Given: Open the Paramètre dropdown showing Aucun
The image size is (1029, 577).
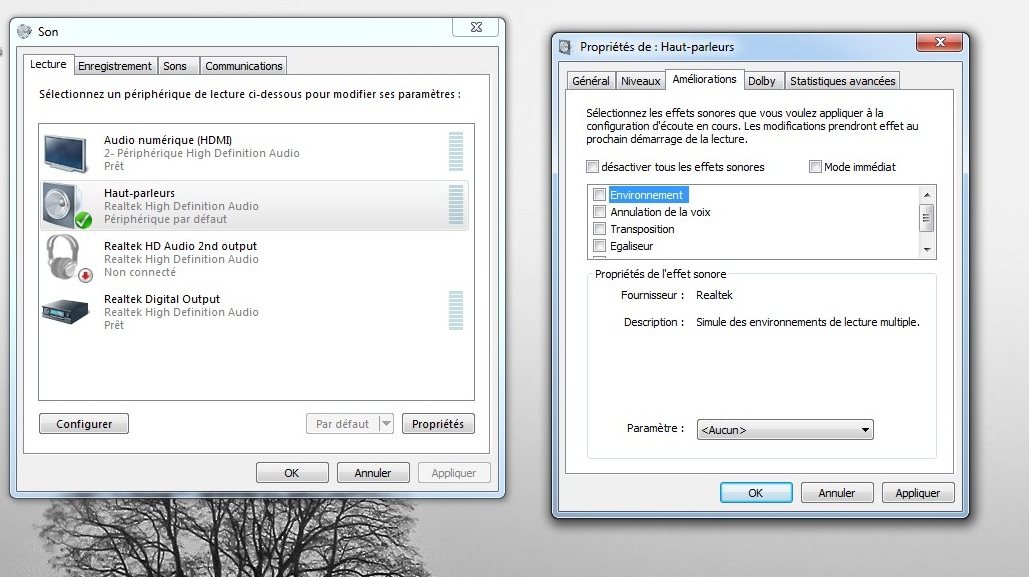Looking at the screenshot, I should tap(784, 430).
